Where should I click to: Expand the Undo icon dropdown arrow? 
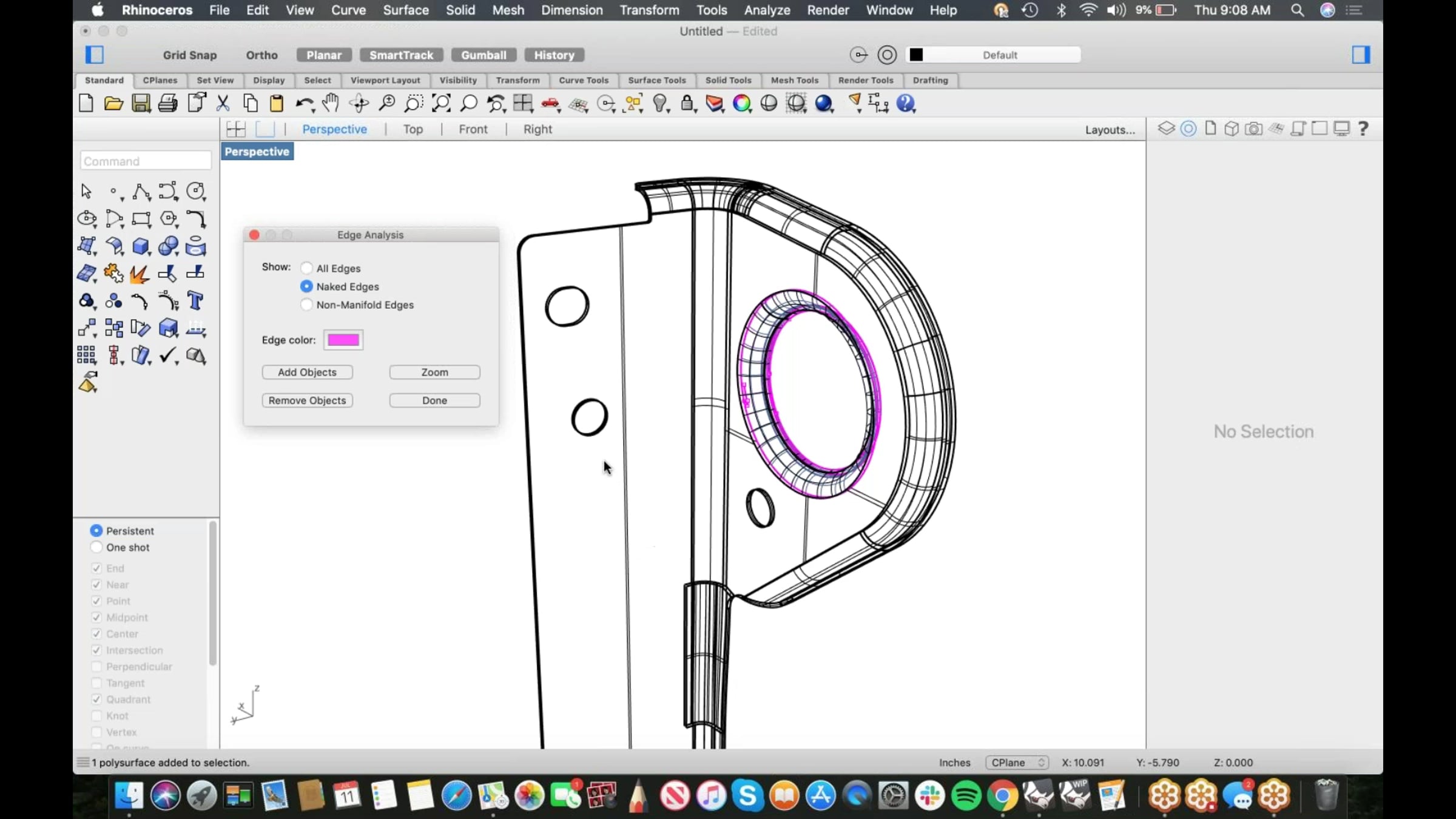click(x=313, y=111)
